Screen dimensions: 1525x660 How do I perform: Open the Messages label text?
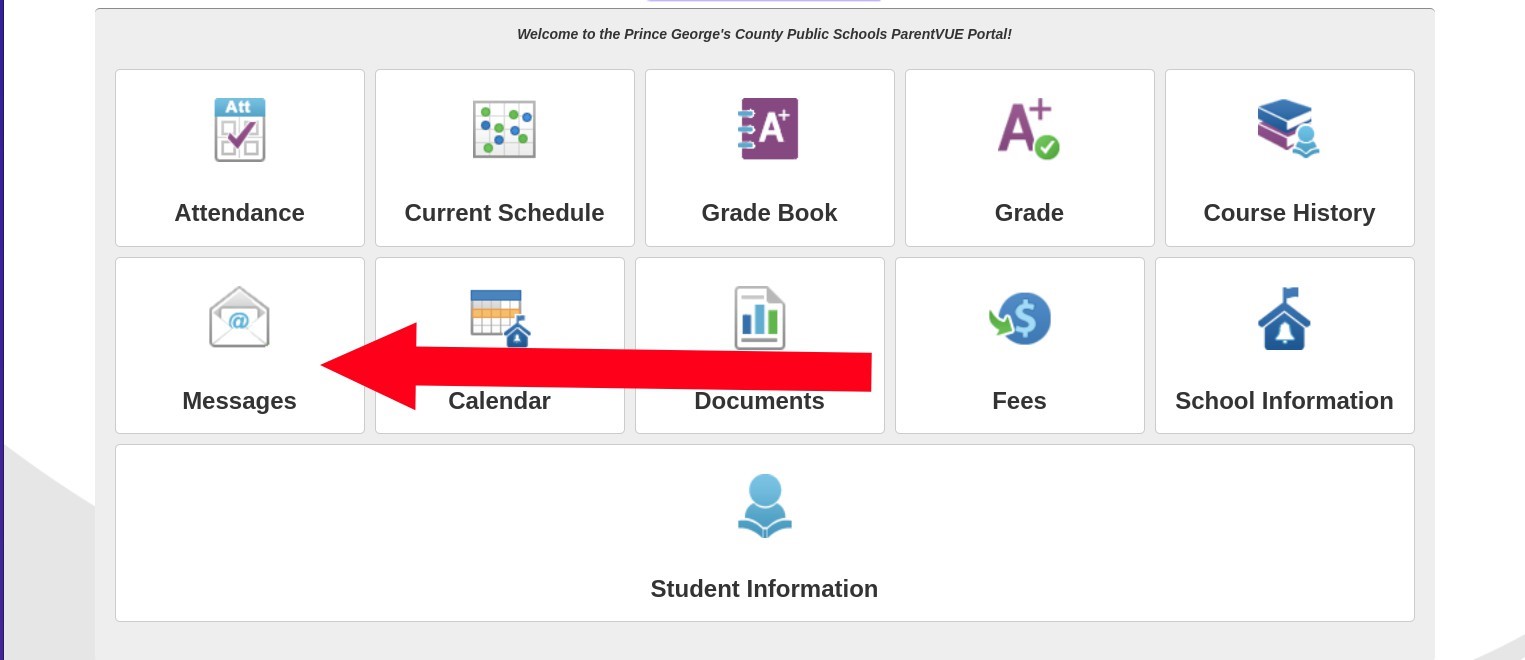tap(240, 401)
